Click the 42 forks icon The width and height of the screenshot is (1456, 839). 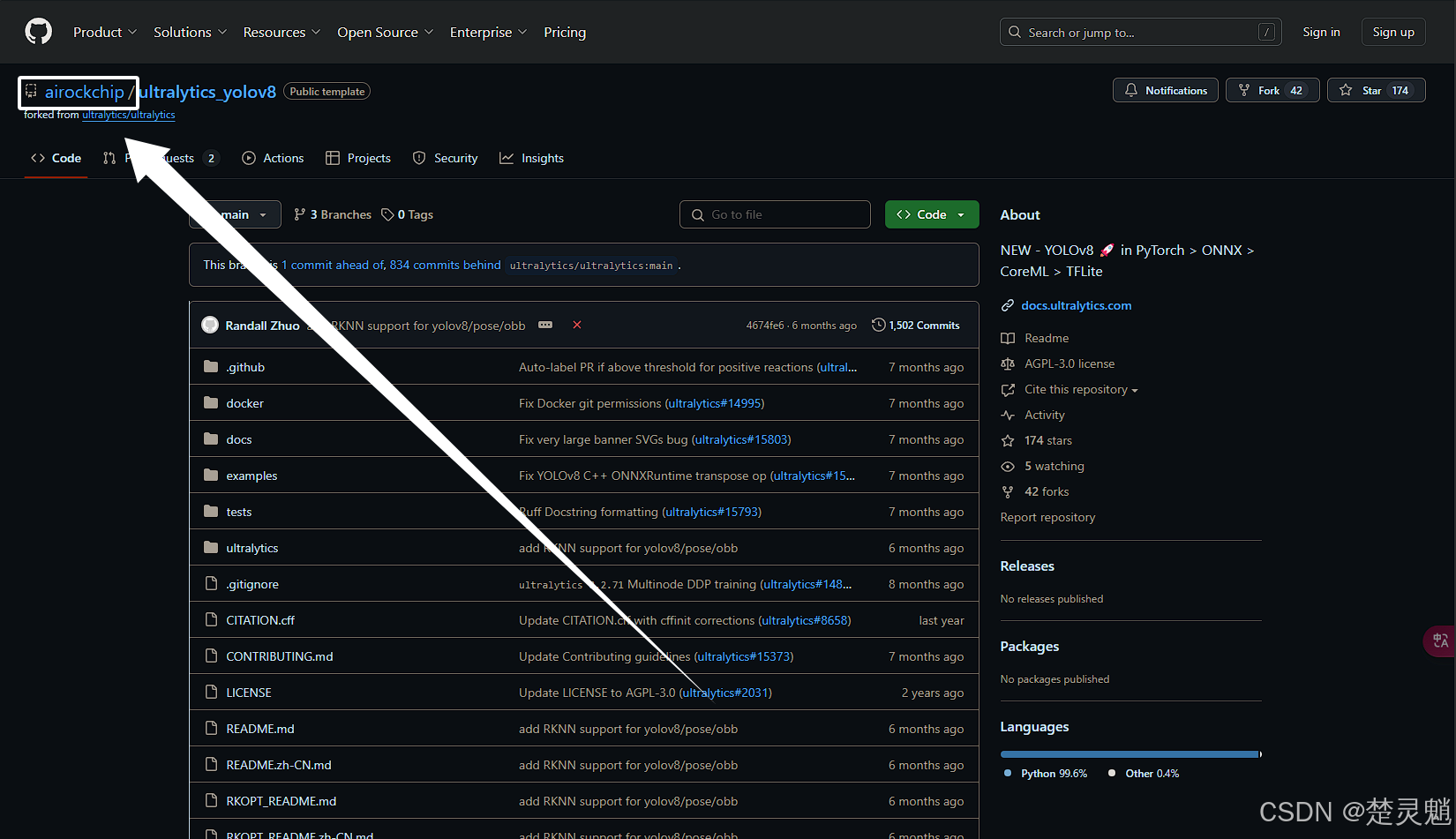pyautogui.click(x=1008, y=491)
